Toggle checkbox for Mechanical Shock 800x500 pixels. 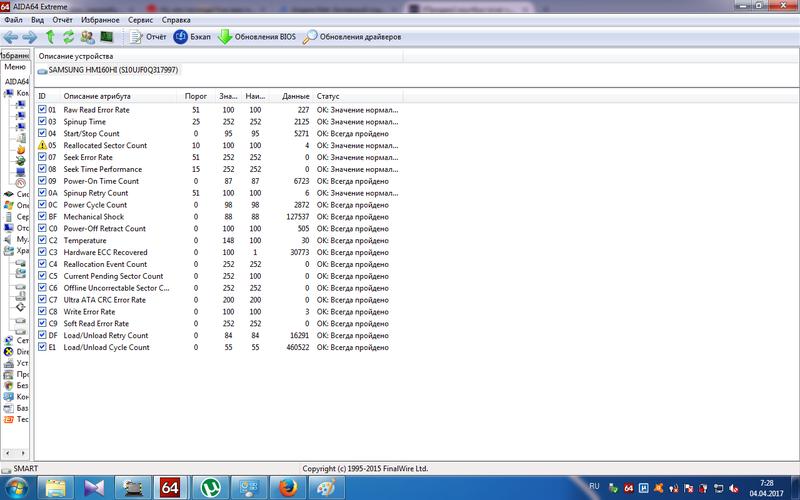point(42,216)
